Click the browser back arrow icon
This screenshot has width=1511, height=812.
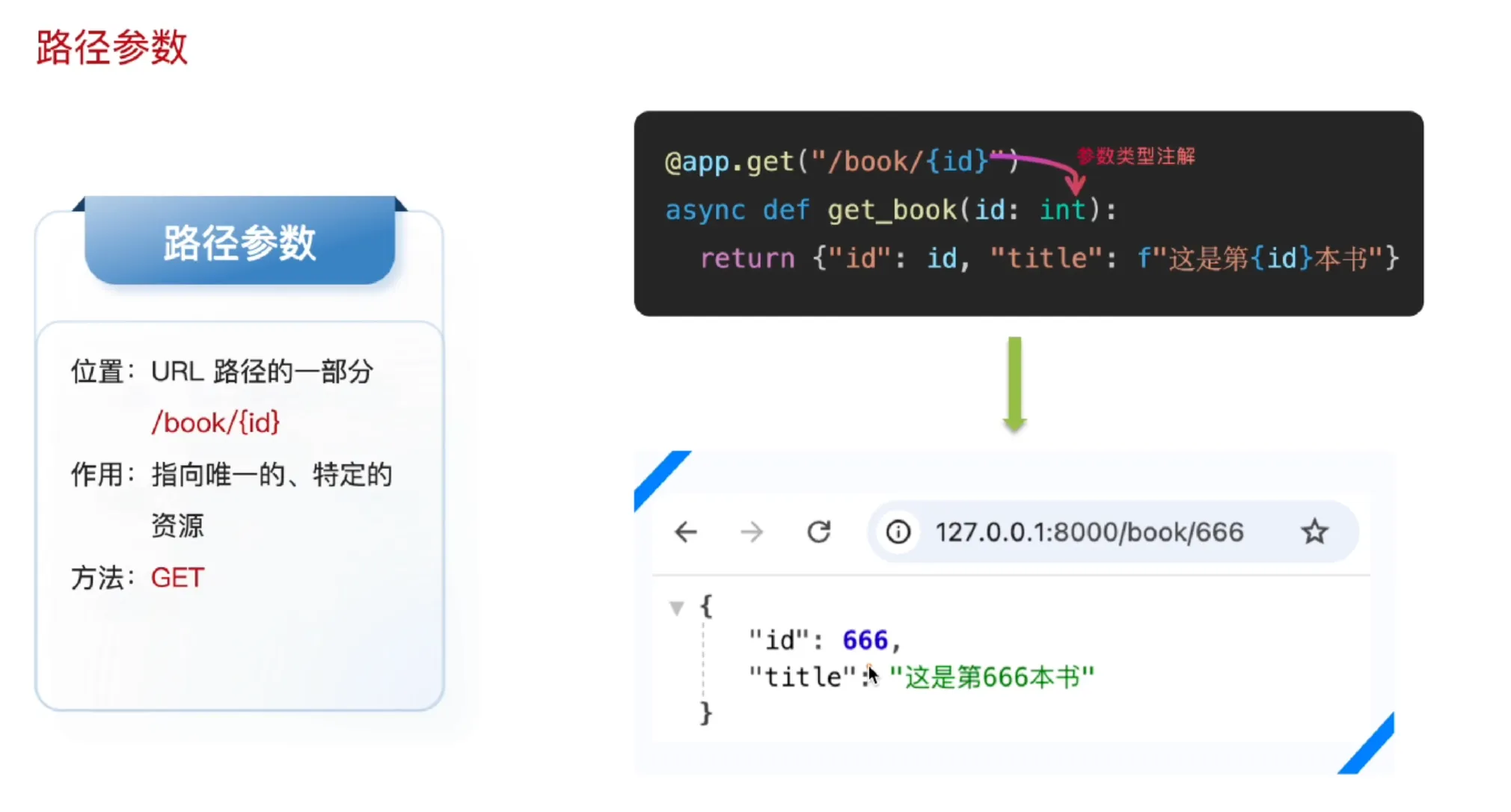685,532
